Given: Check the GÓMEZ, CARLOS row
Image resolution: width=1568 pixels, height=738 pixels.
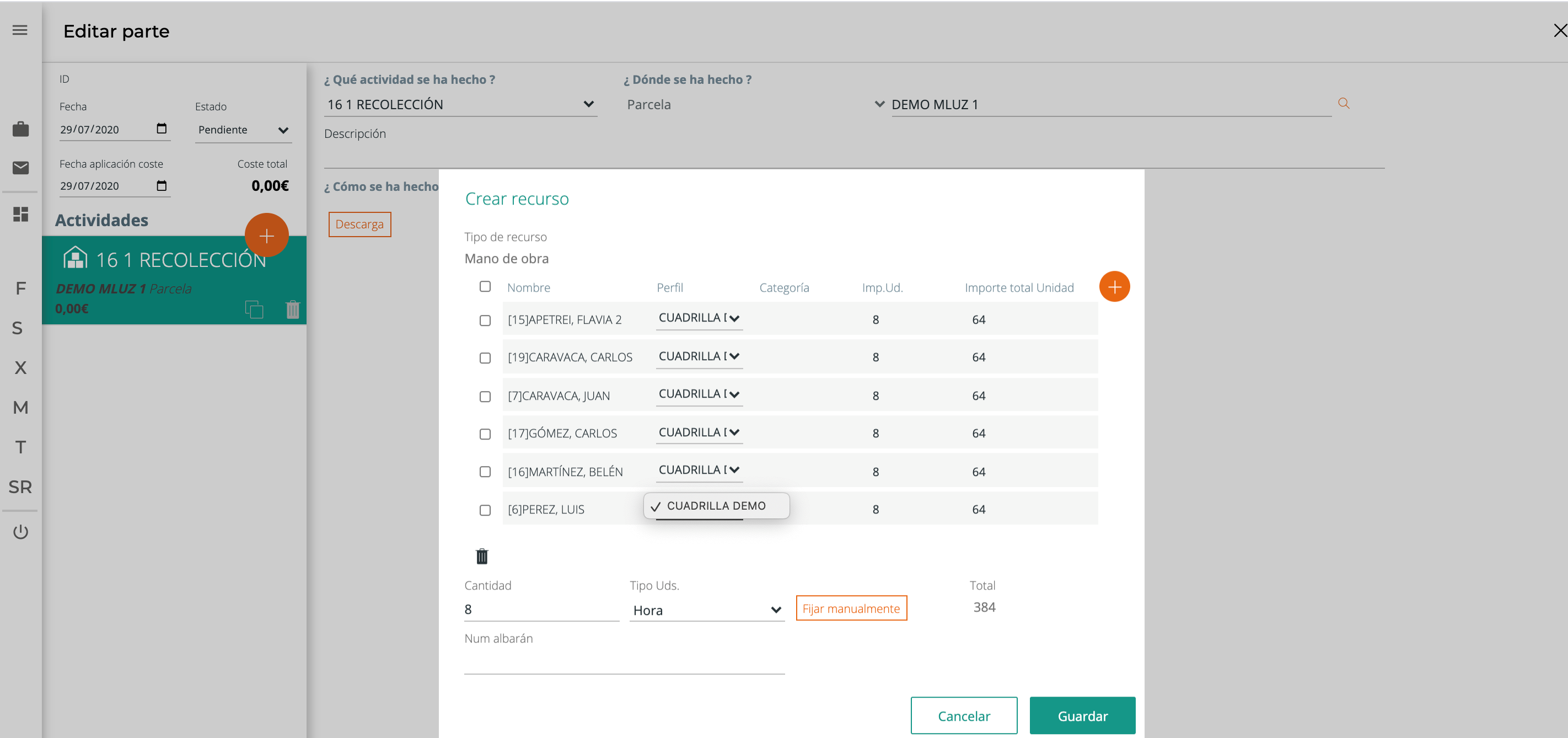Looking at the screenshot, I should click(485, 434).
